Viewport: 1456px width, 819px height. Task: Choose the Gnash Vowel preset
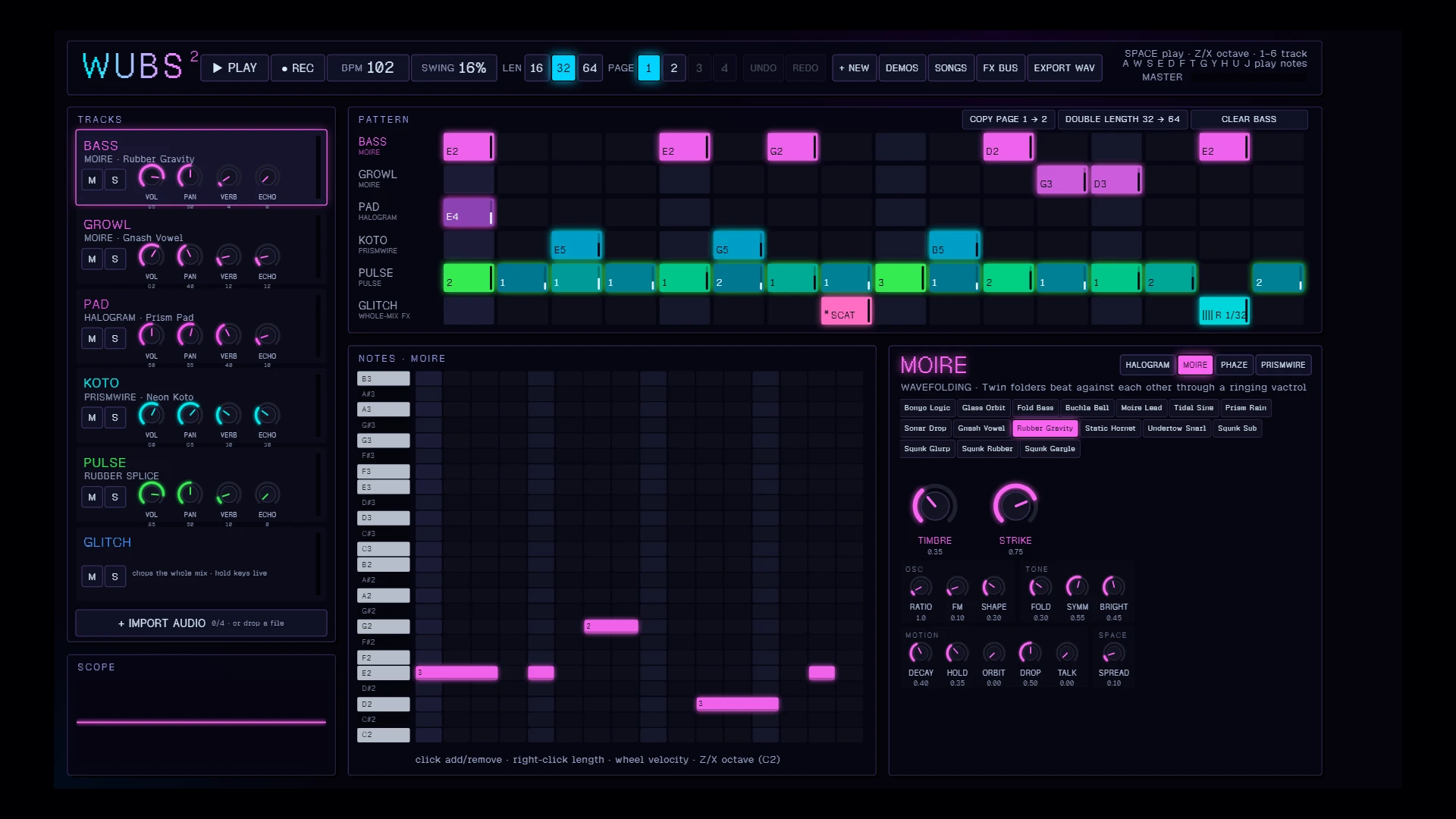[981, 428]
